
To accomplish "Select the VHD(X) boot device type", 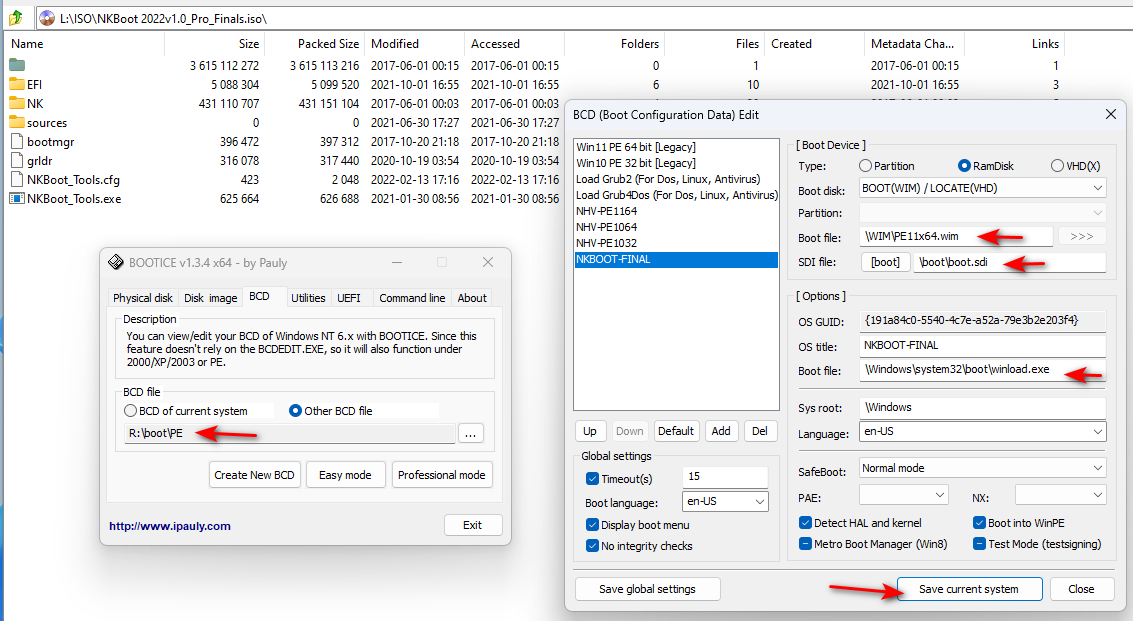I will tap(1057, 166).
